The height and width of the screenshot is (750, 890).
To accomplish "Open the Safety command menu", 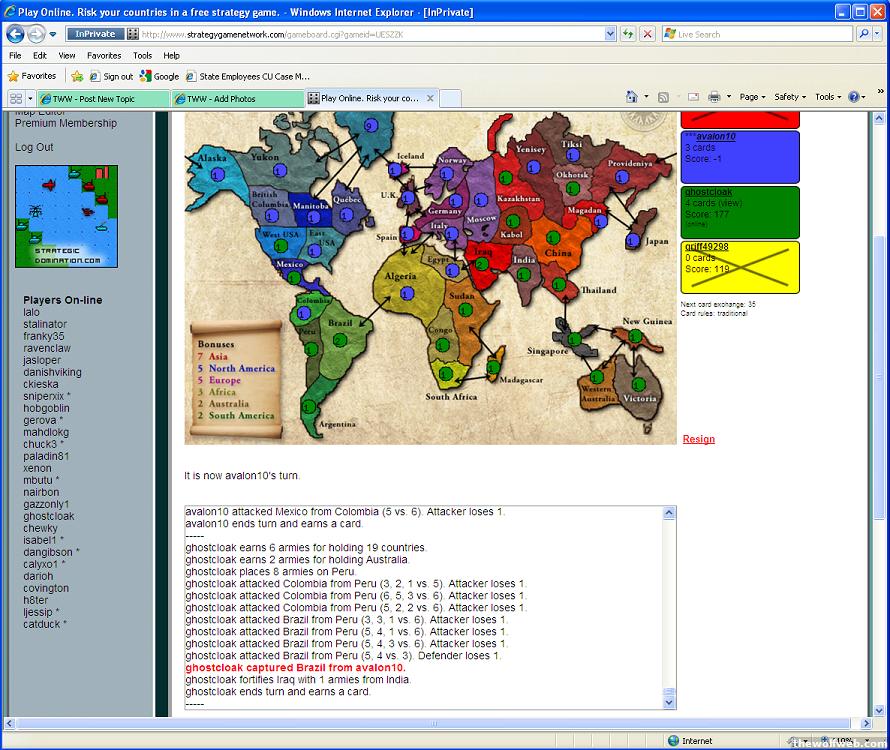I will pos(790,97).
